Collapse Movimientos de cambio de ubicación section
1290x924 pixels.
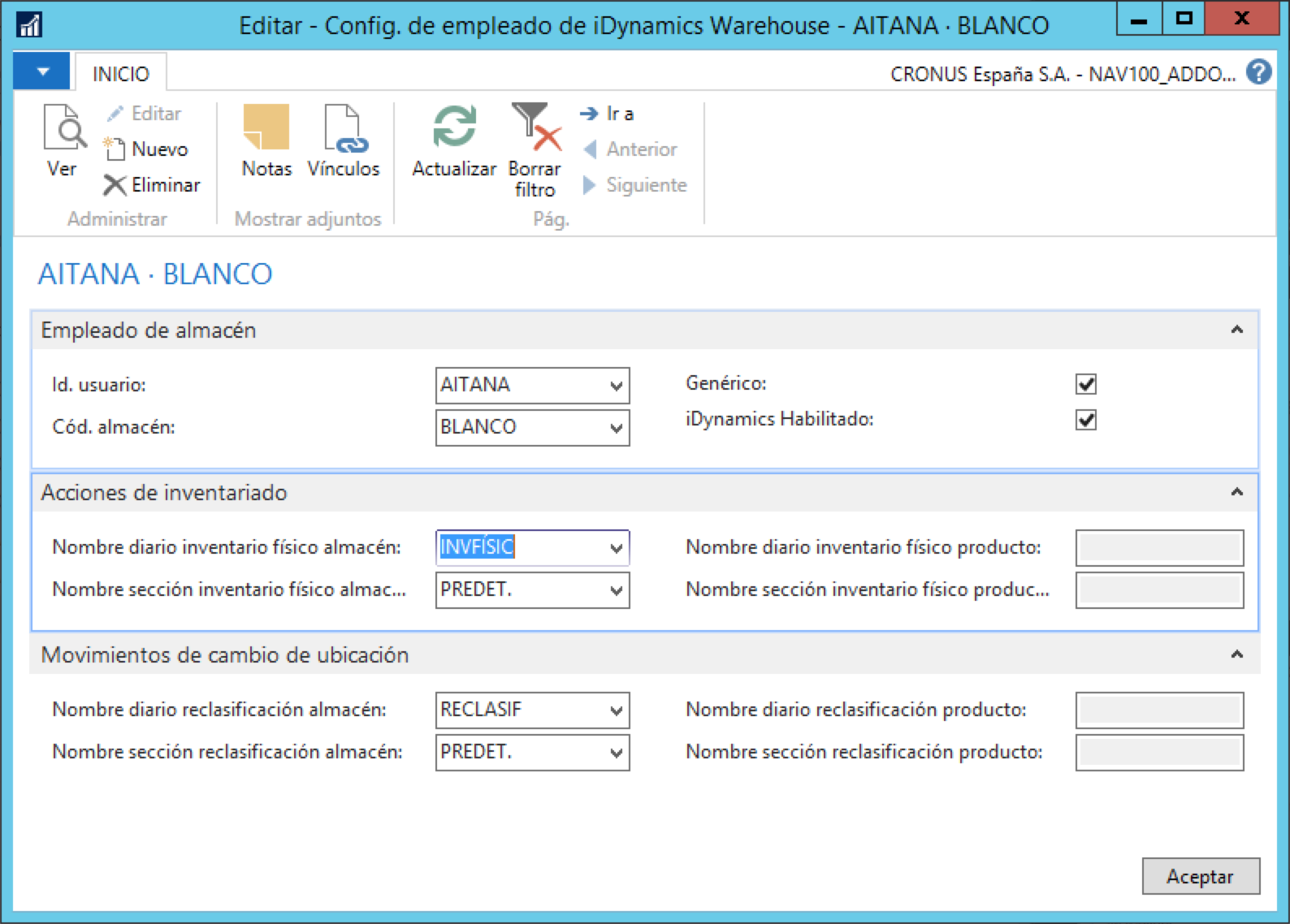1237,654
